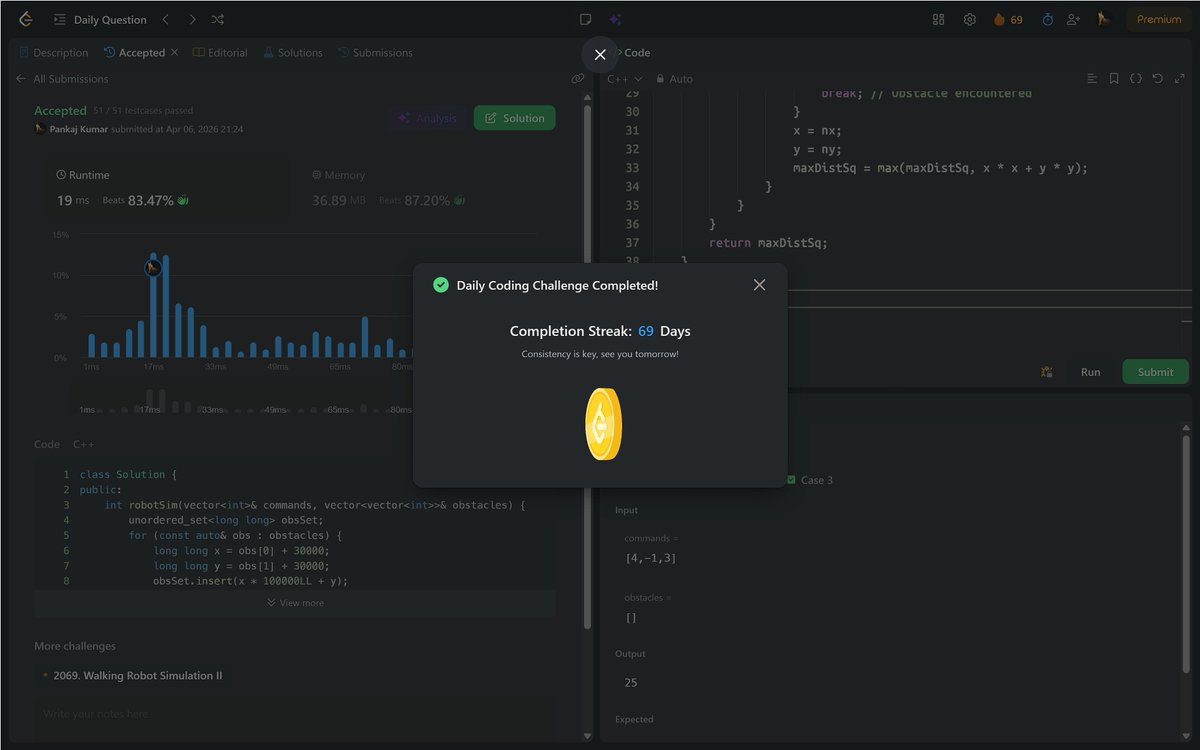This screenshot has width=1200, height=750.
Task: Open the layout grid icon
Action: (938, 19)
